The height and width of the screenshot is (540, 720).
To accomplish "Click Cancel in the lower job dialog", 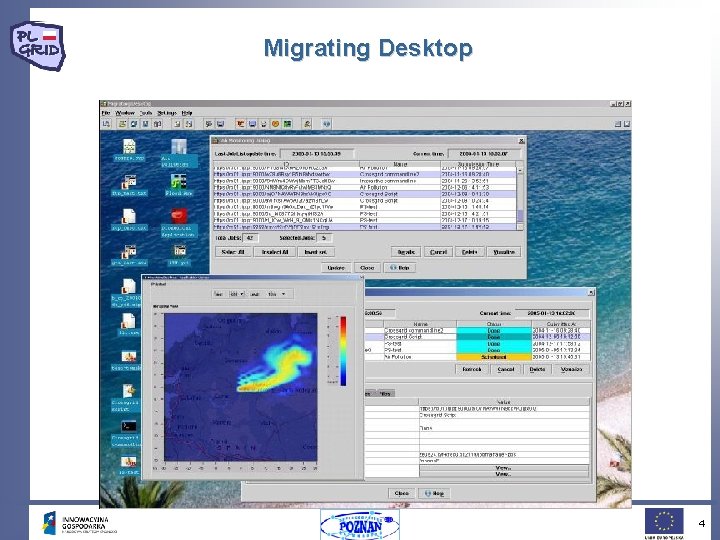I will click(506, 369).
